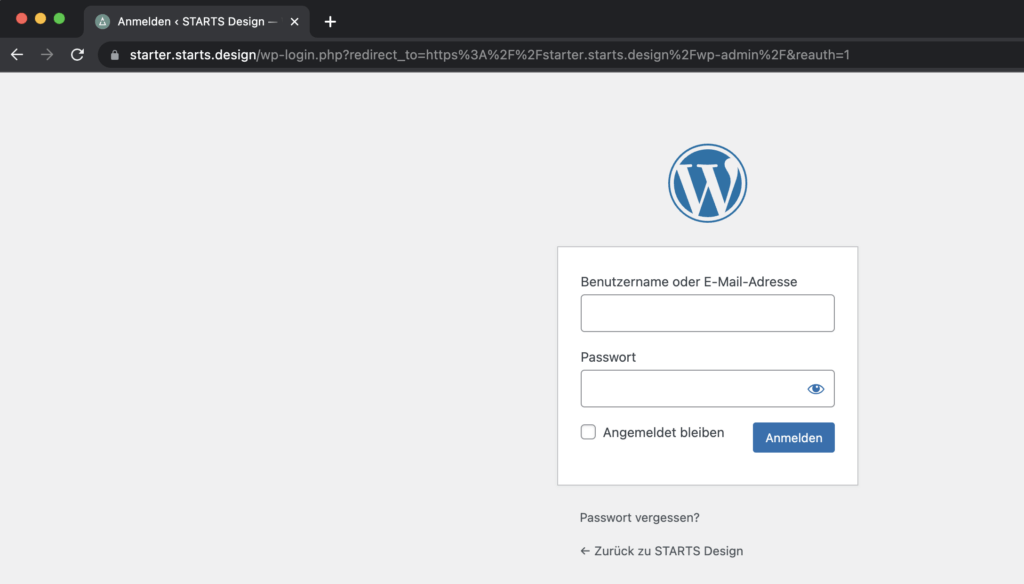This screenshot has height=584, width=1024.
Task: Go back via Zurück zu STARTS Design
Action: (x=661, y=551)
